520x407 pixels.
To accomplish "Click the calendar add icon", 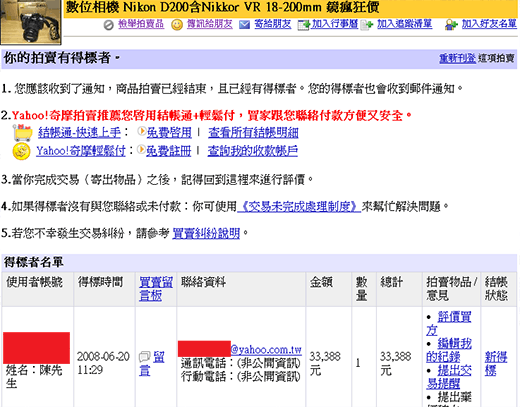I will [x=304, y=25].
